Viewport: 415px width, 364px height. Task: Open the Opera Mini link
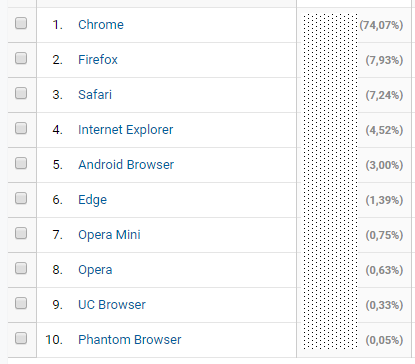[109, 235]
